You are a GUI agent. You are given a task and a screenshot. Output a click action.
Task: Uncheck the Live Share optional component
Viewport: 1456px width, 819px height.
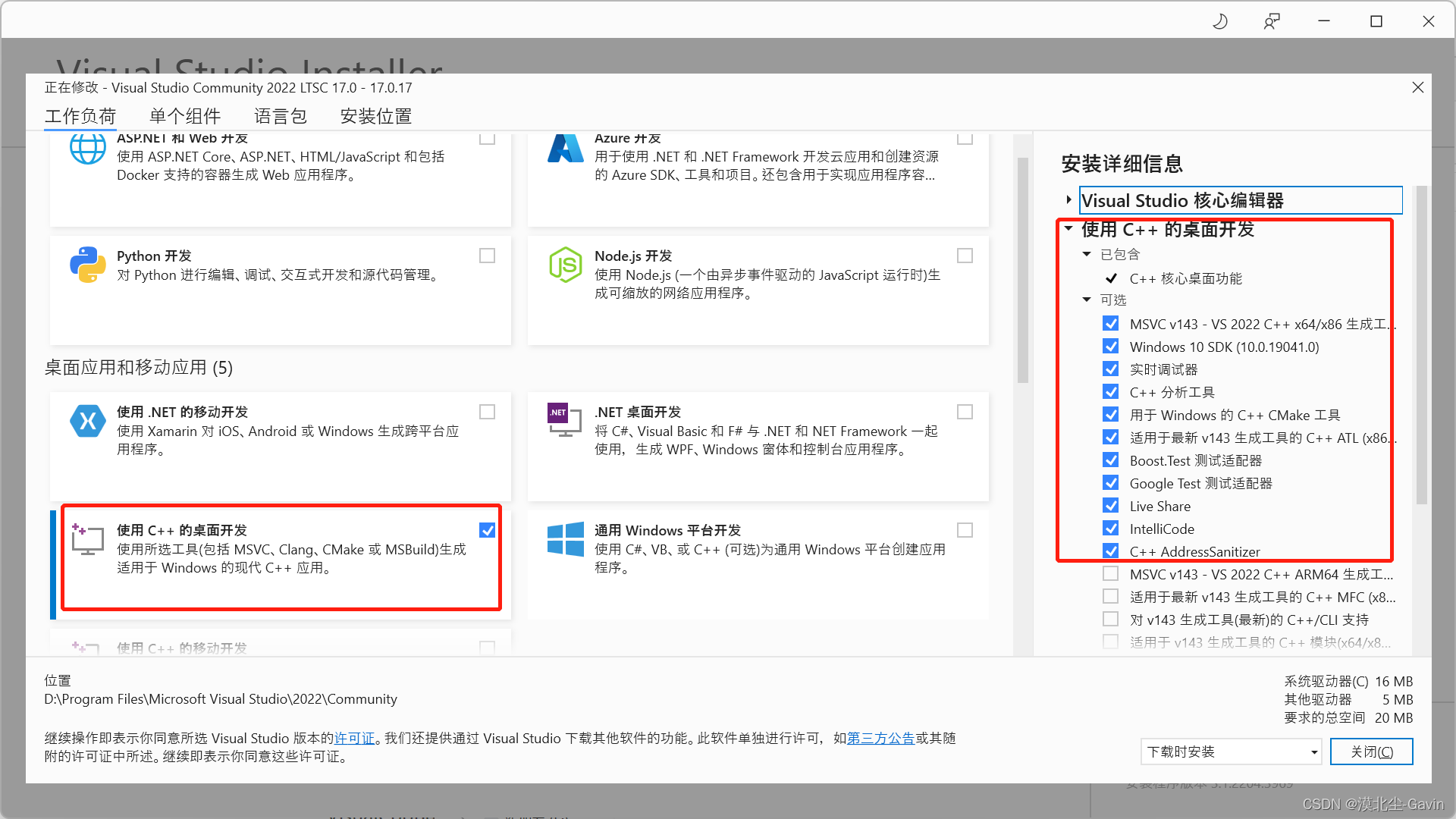coord(1111,506)
